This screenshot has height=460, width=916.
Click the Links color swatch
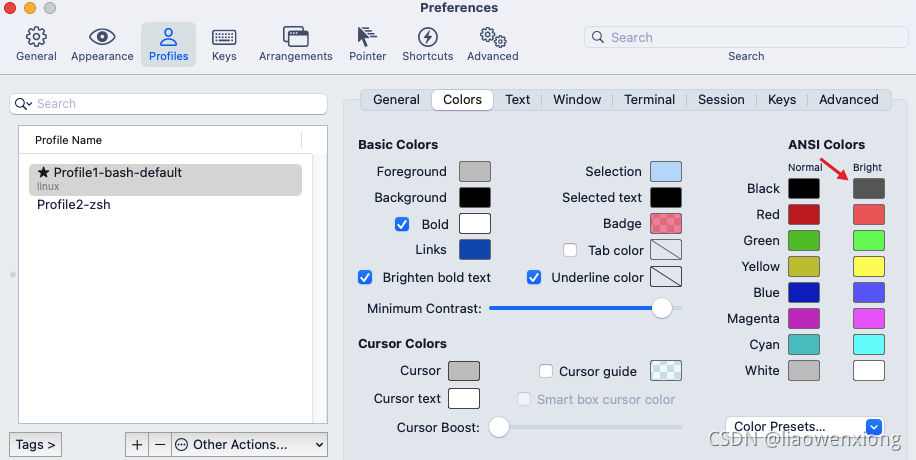pyautogui.click(x=475, y=250)
